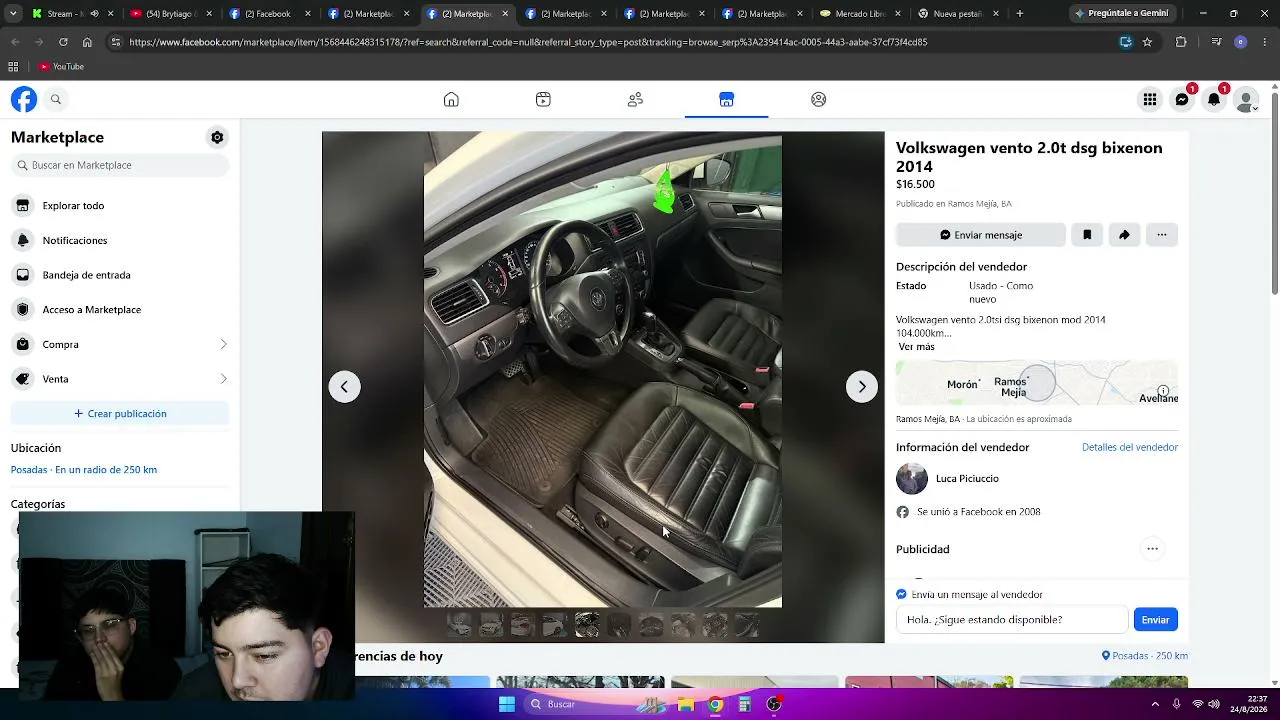The image size is (1280, 720).
Task: Open the Publicidad options ellipsis
Action: click(x=1152, y=548)
